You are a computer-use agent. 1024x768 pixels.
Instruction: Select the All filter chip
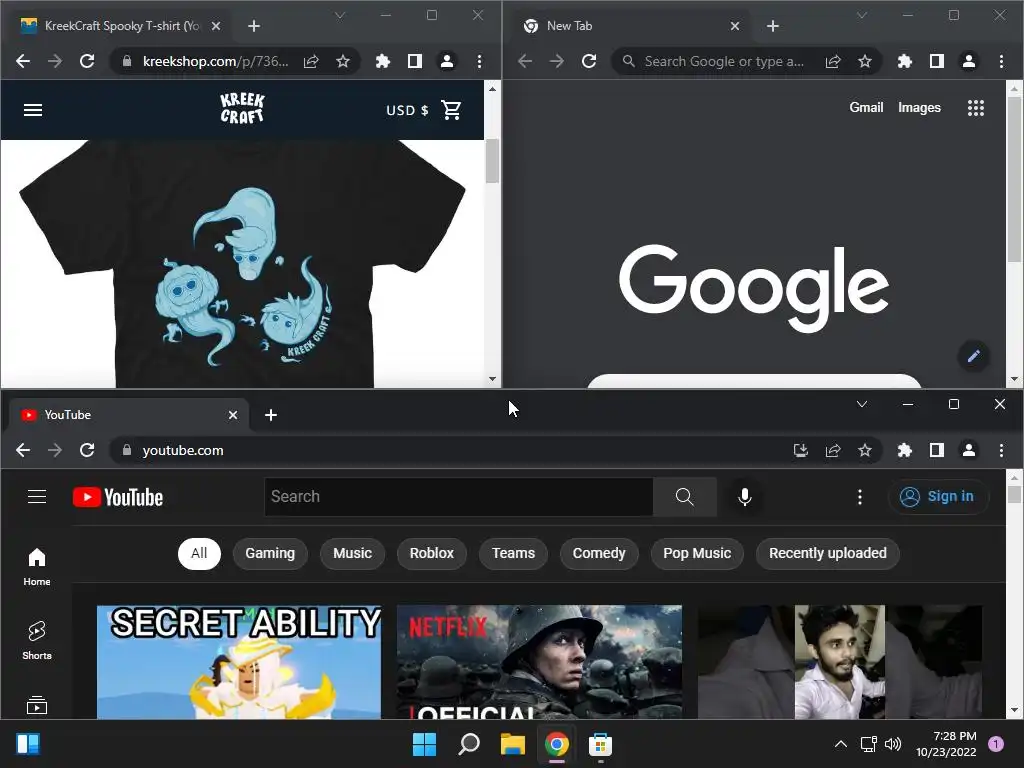click(199, 554)
